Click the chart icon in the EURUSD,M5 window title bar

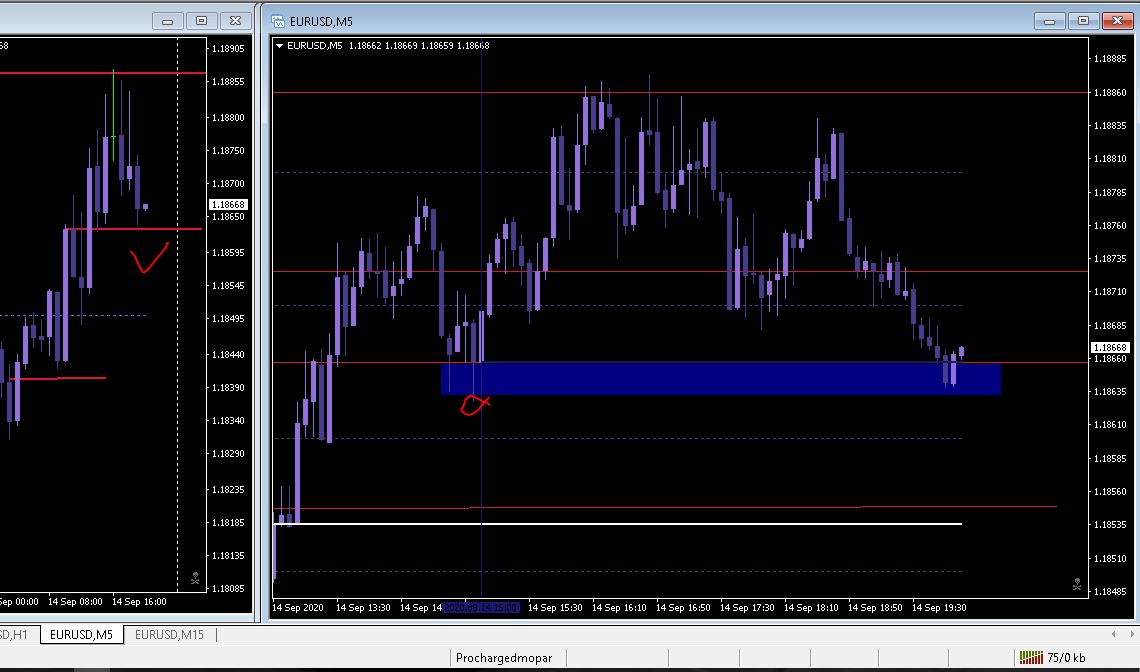[x=277, y=21]
